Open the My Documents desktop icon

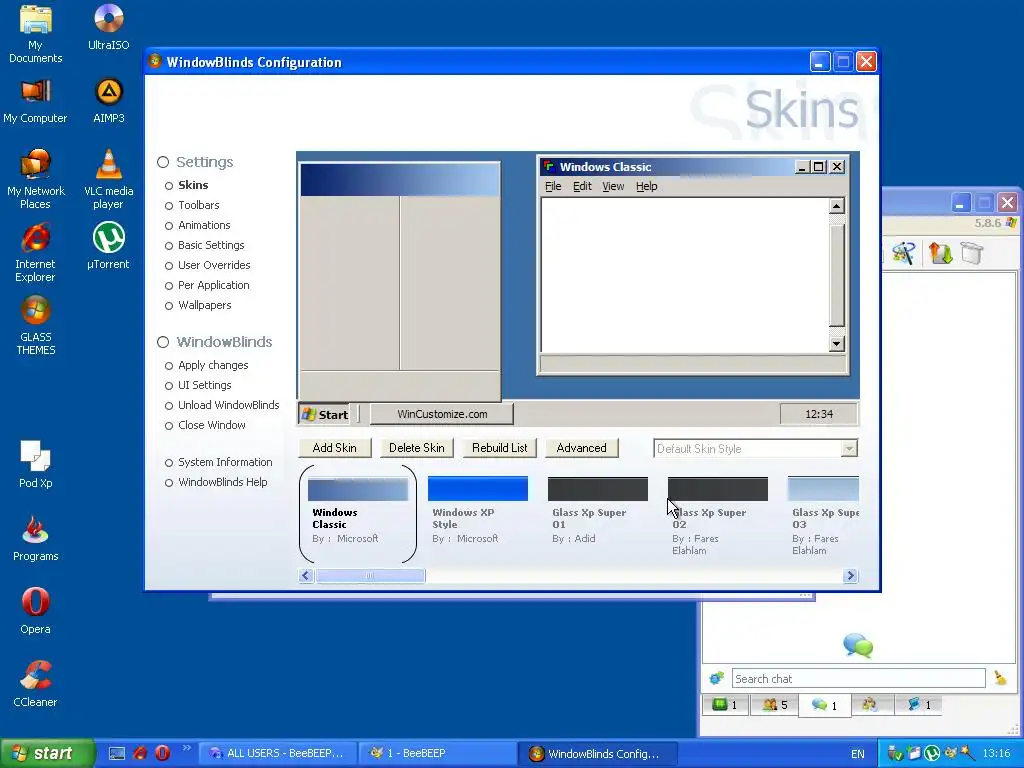coord(35,34)
